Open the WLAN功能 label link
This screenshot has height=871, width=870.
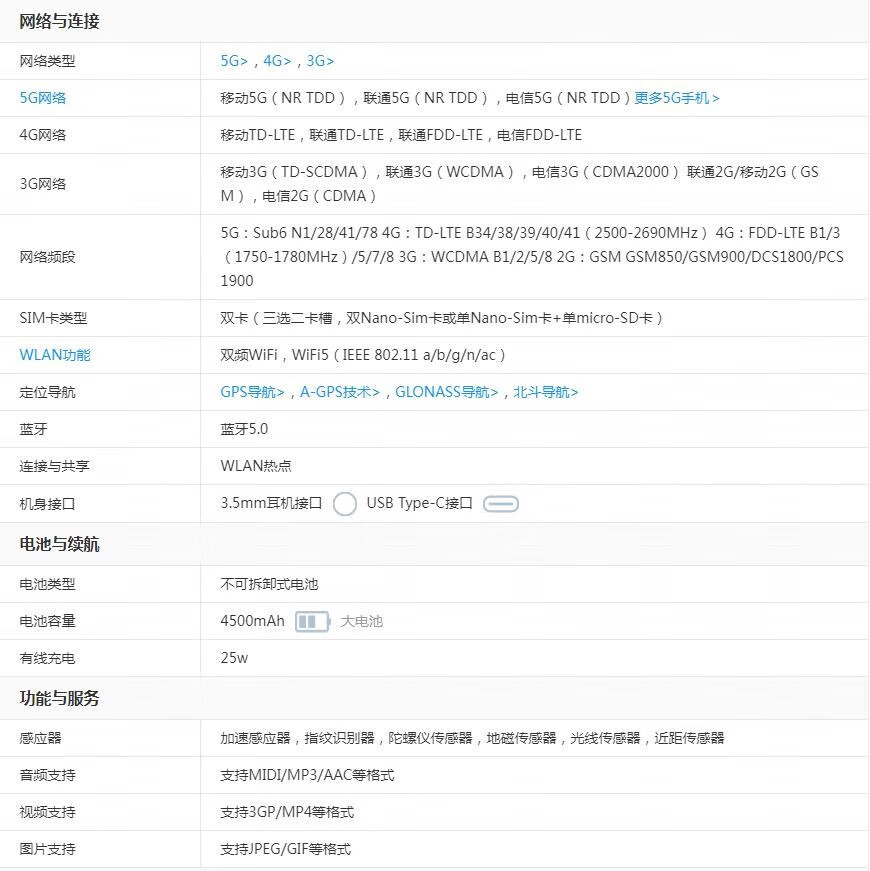[55, 355]
